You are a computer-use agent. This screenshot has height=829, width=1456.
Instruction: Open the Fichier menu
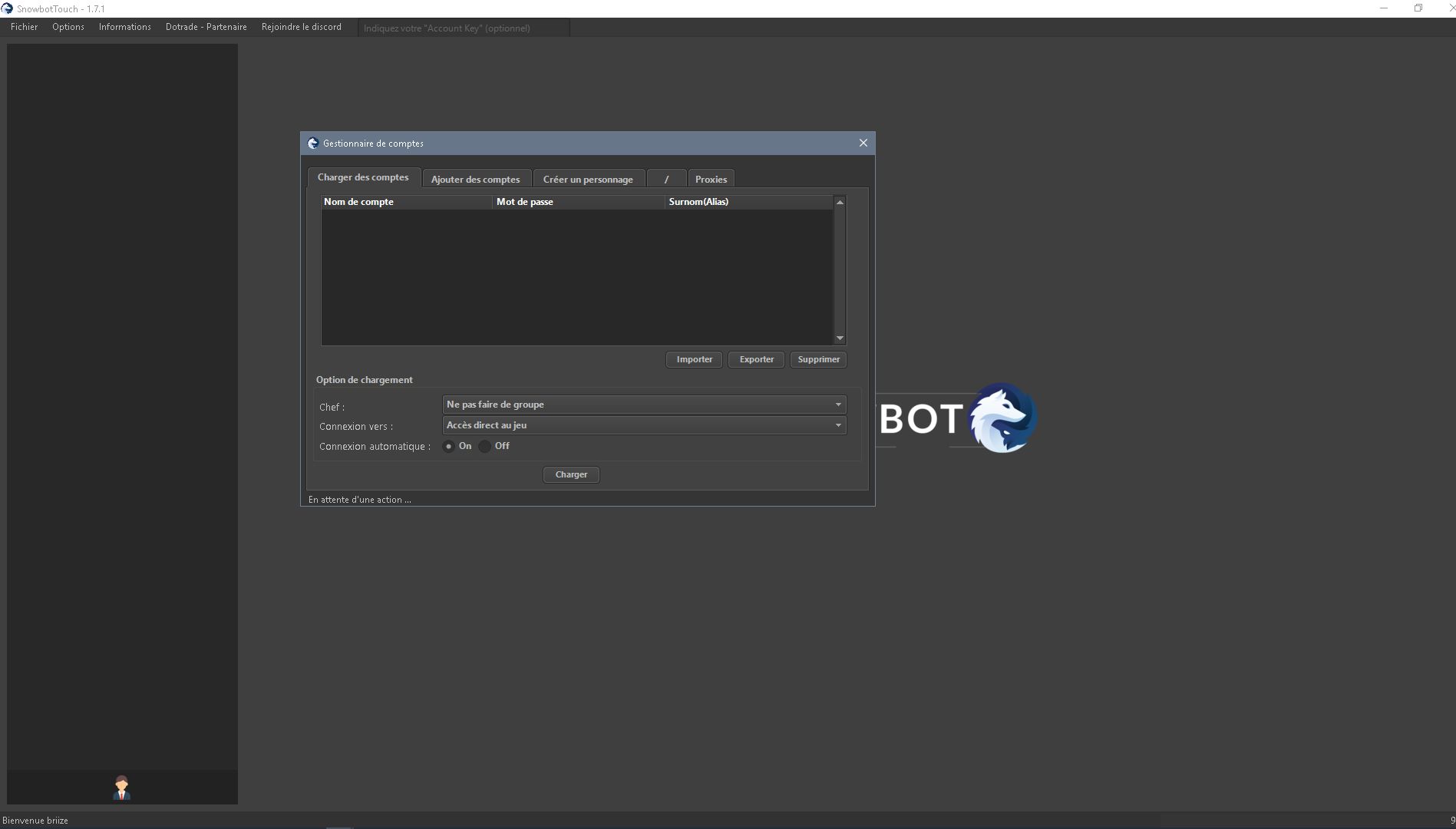25,27
